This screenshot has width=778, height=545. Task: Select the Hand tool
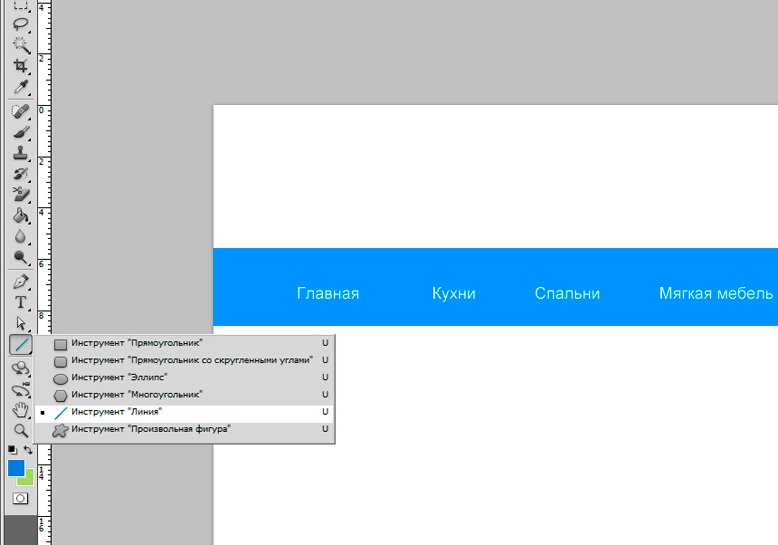point(20,410)
